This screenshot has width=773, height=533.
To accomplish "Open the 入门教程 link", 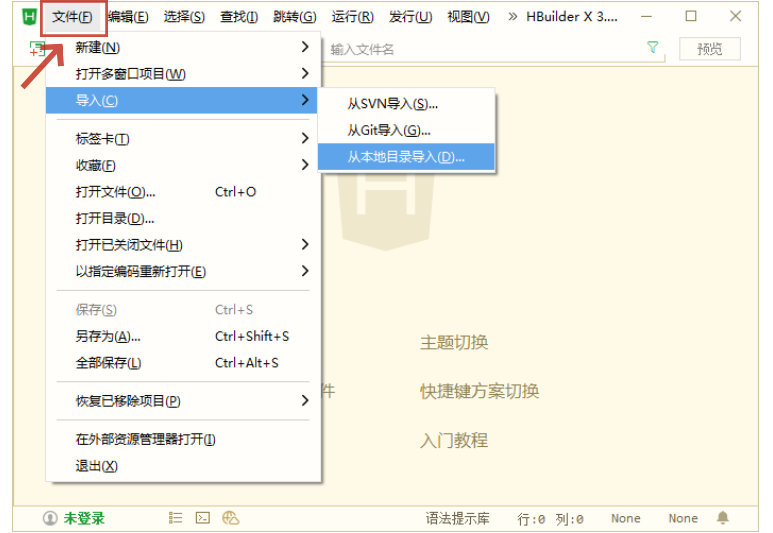I will (453, 440).
